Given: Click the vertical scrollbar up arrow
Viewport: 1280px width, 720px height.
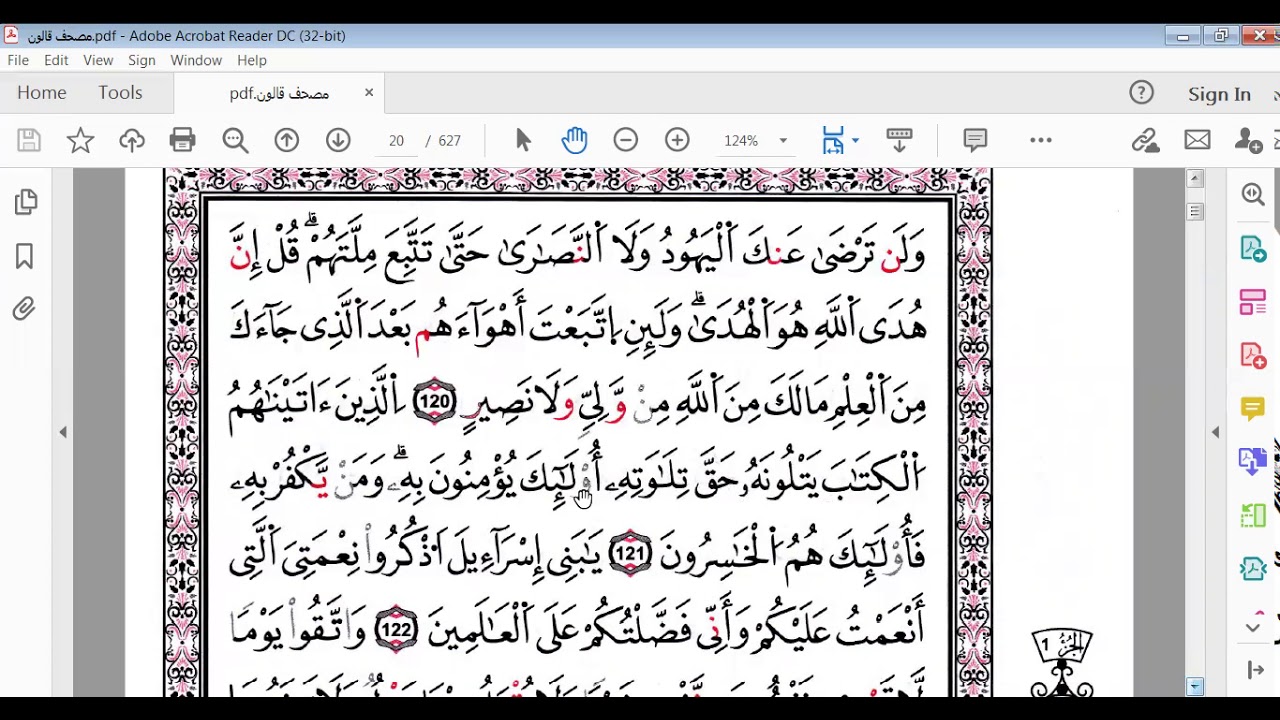Looking at the screenshot, I should point(1195,179).
